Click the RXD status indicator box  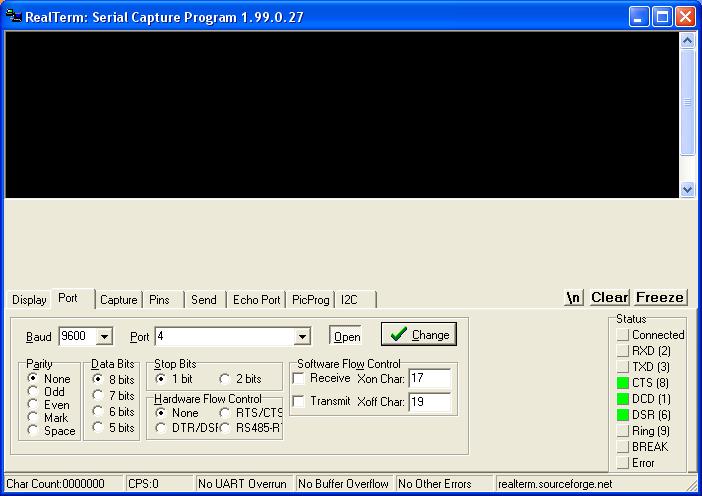tap(623, 351)
